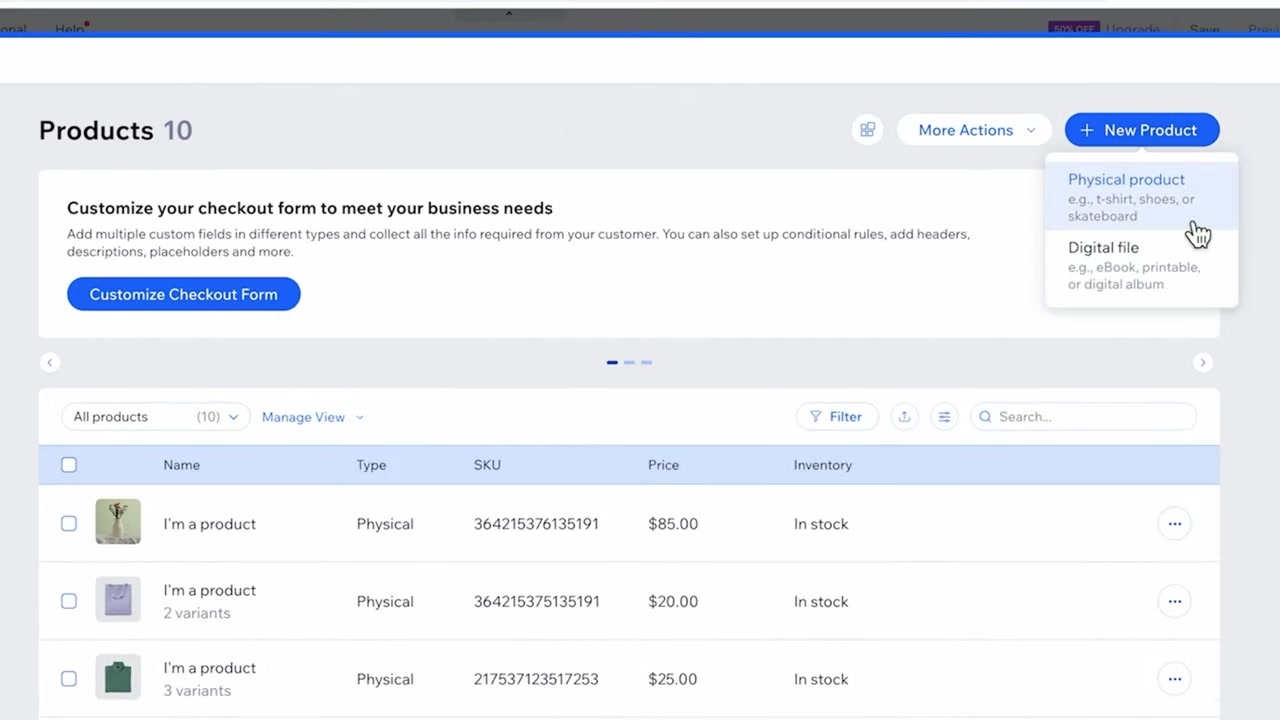Select the third banner carousel dot
The image size is (1280, 720).
(646, 362)
